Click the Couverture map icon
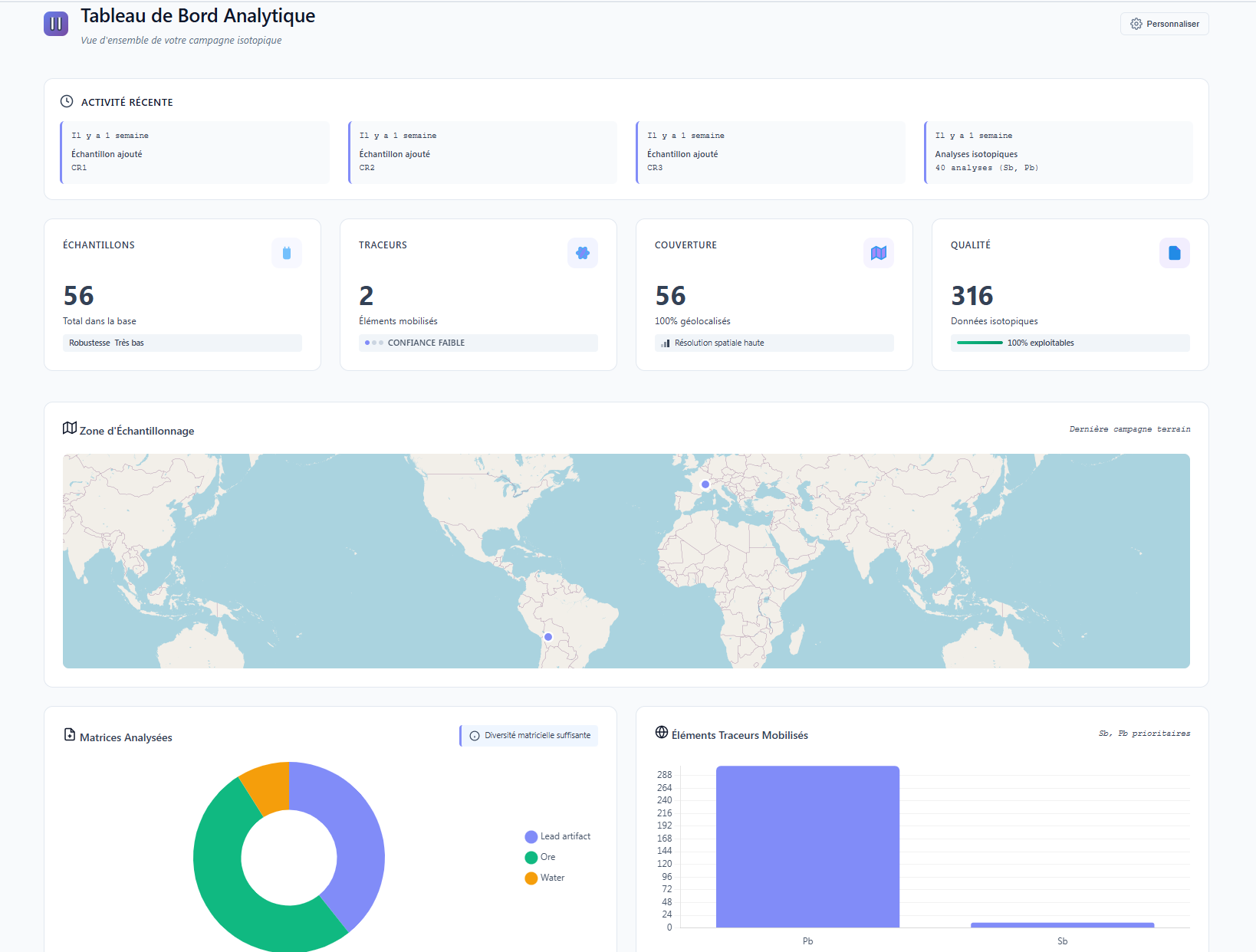 pyautogui.click(x=879, y=253)
